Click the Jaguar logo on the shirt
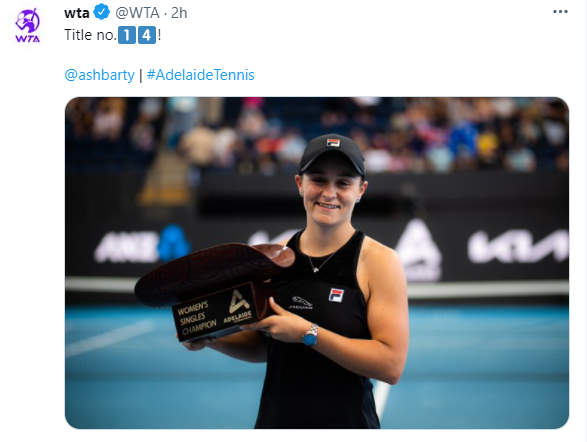 pos(301,302)
